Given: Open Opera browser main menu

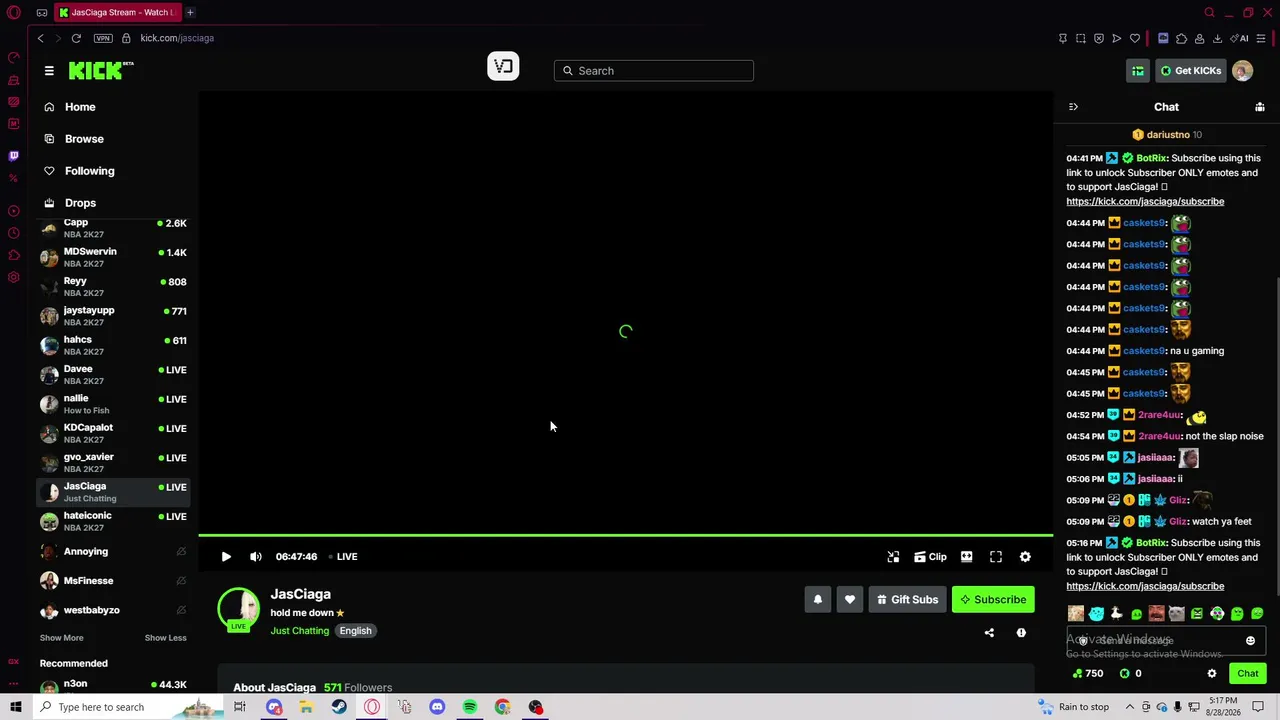Looking at the screenshot, I should [x=14, y=13].
